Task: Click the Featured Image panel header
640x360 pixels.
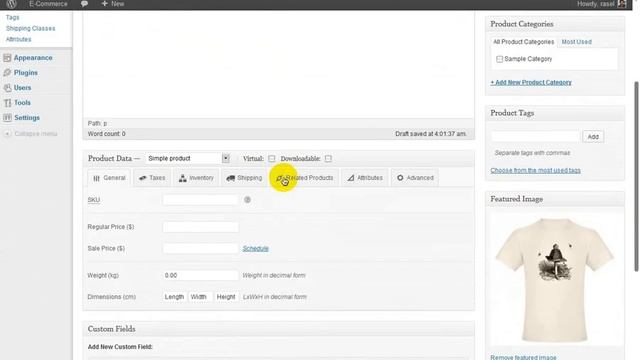Action: coord(555,199)
